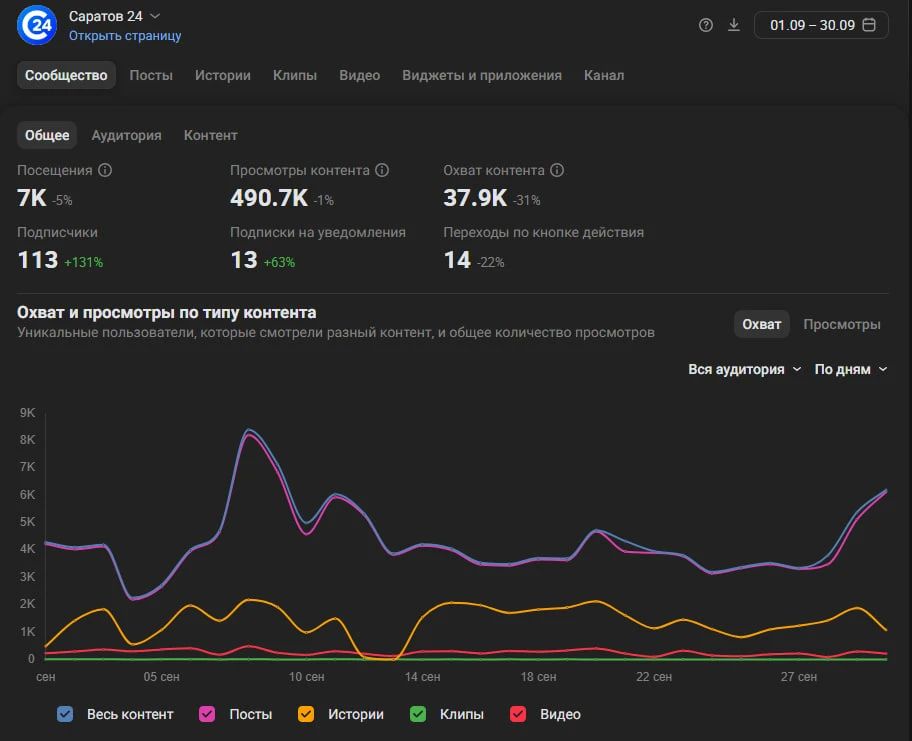Screen dimensions: 912x741
Task: Click the 22 сен date label on the chart axis
Action: [x=654, y=676]
